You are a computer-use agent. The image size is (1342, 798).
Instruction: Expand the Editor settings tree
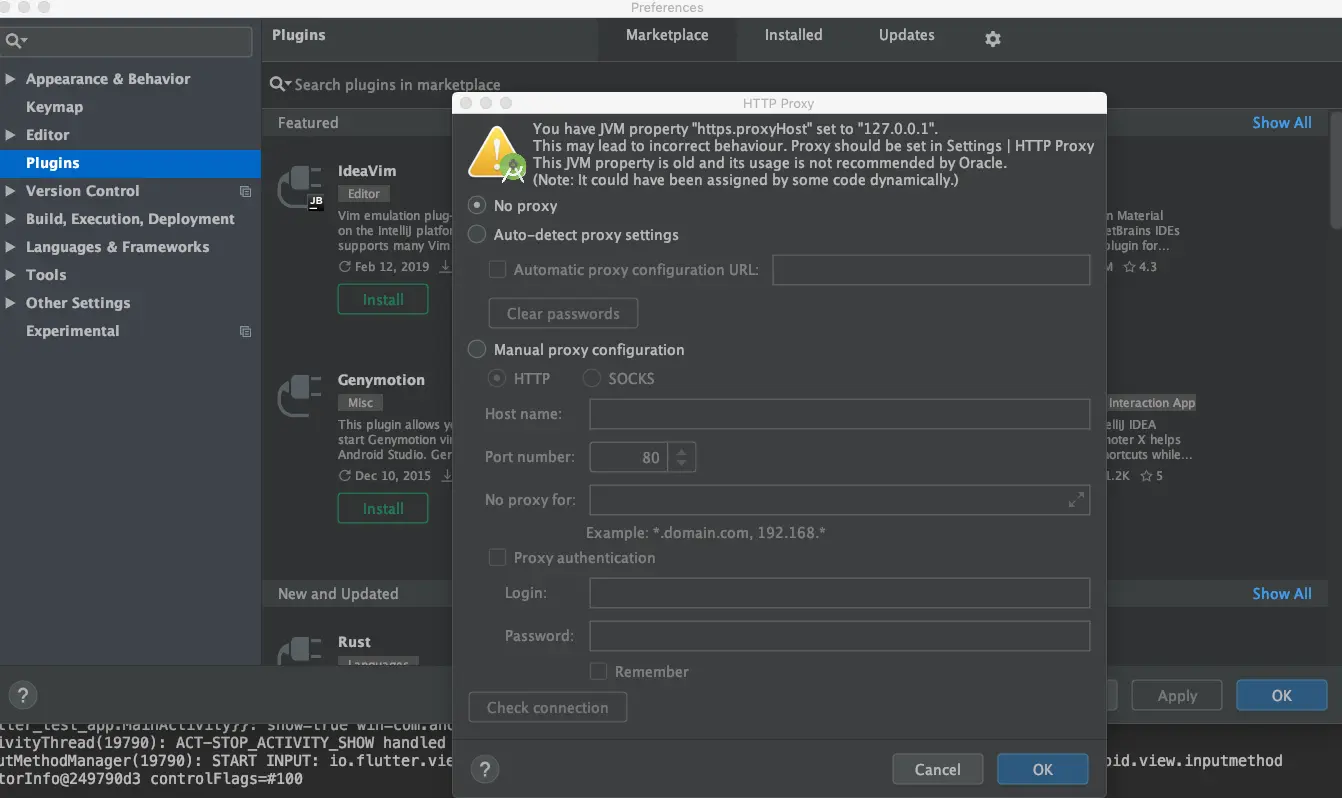coord(10,135)
